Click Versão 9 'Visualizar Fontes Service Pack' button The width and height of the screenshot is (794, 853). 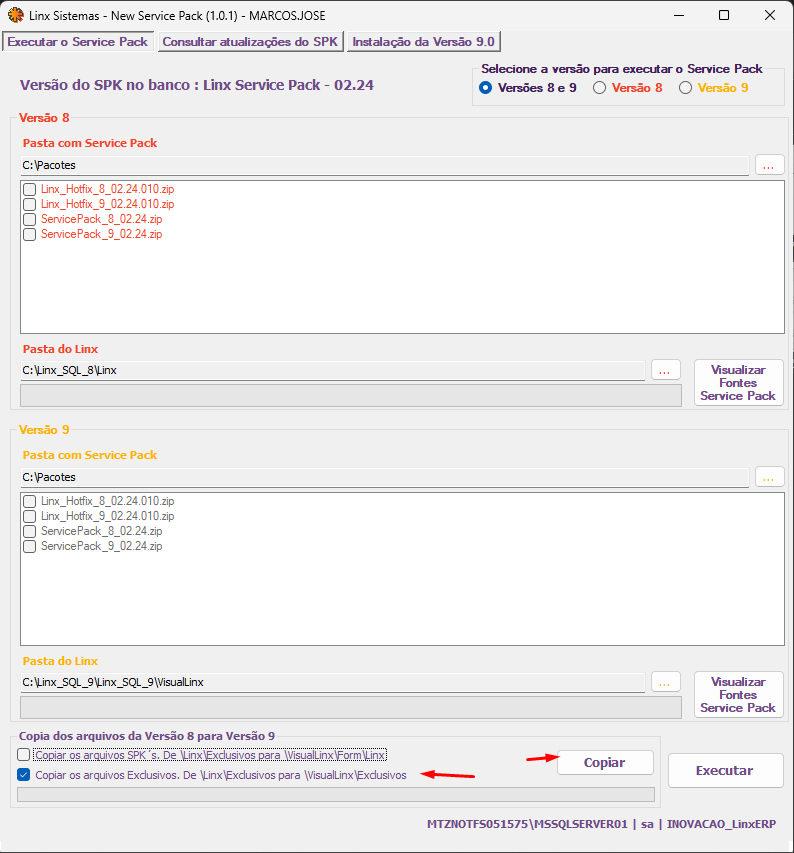[x=739, y=695]
